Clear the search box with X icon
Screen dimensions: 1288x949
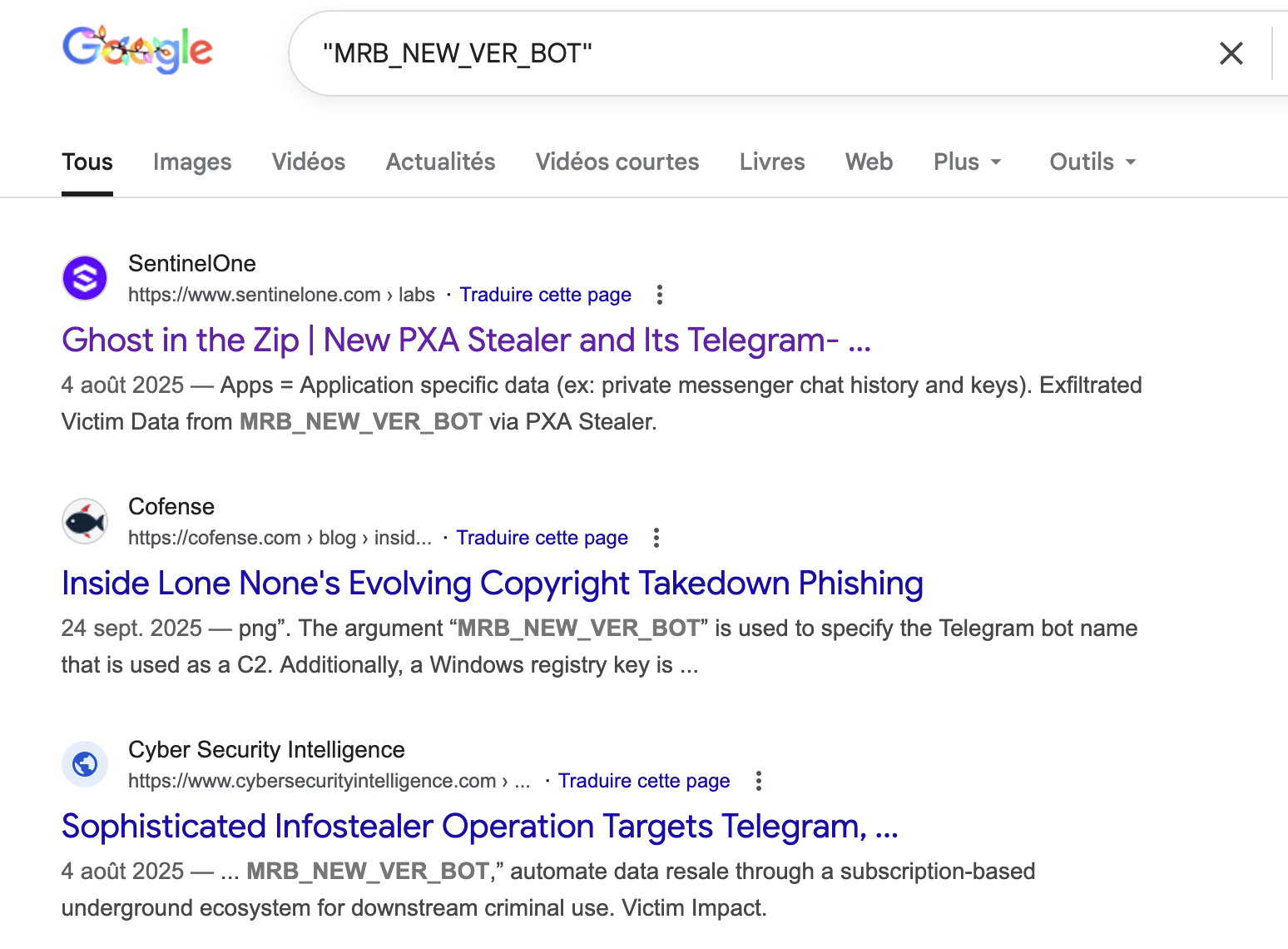pyautogui.click(x=1231, y=53)
